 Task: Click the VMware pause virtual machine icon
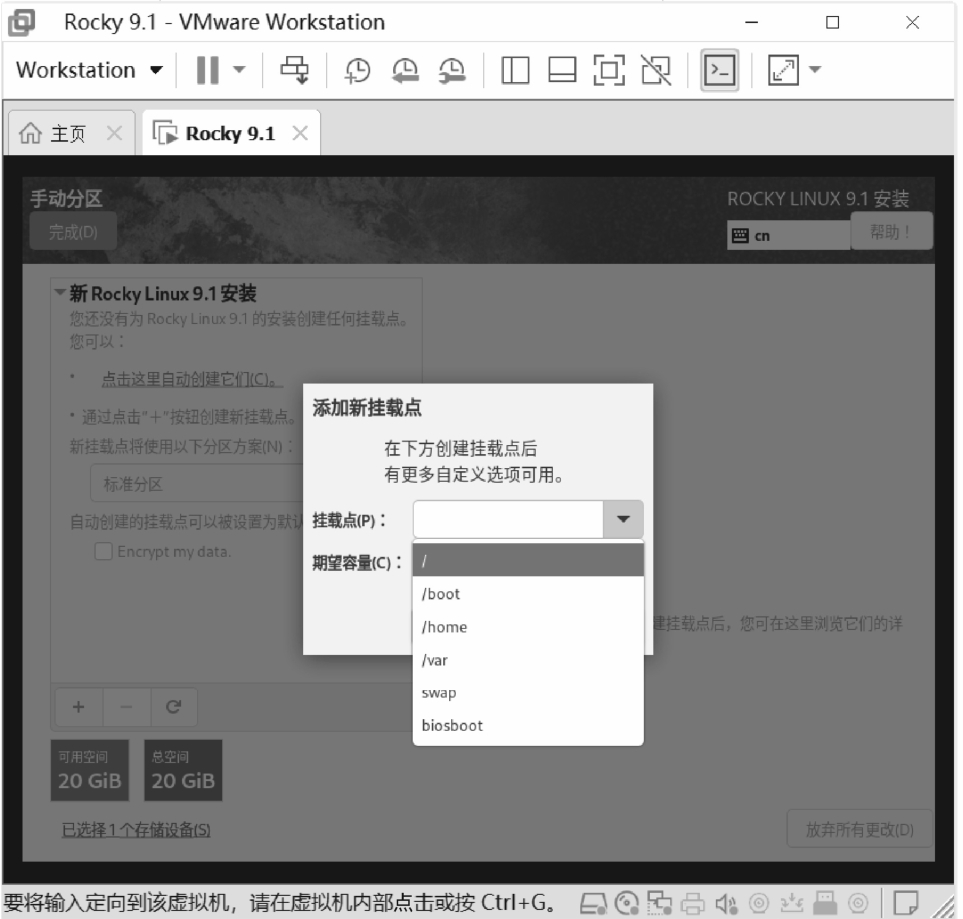point(208,70)
